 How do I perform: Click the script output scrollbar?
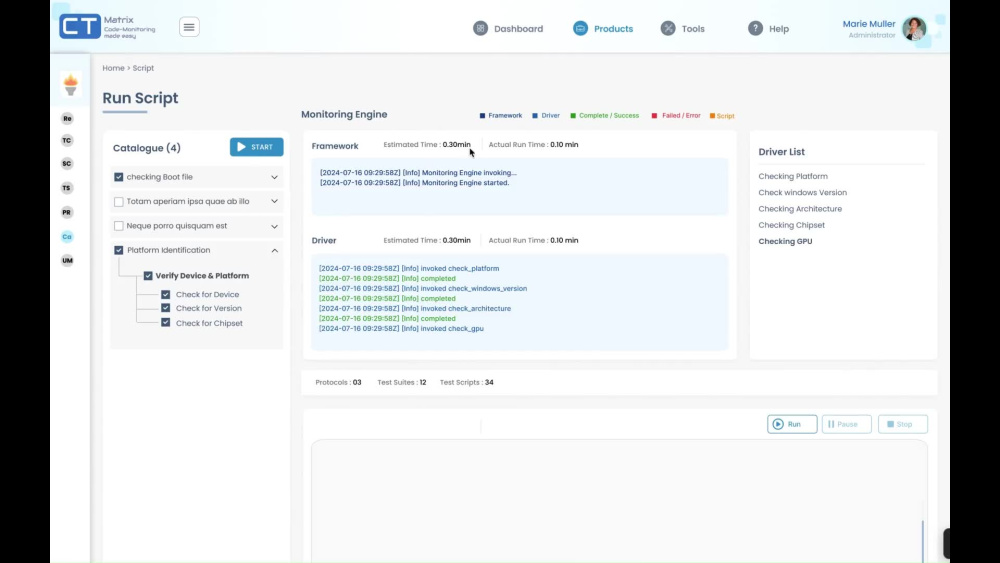click(923, 540)
